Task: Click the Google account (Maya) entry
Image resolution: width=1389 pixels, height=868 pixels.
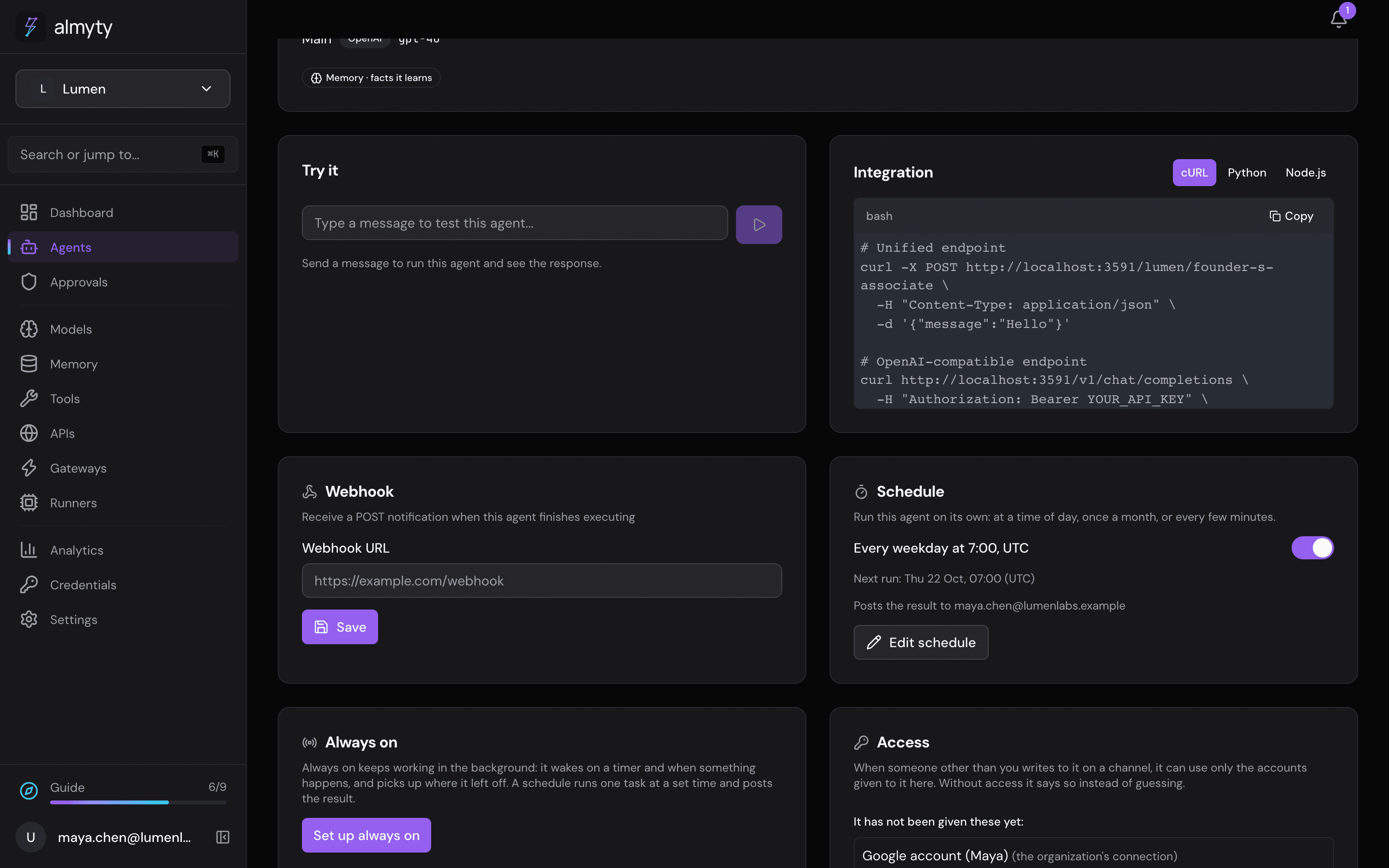Action: point(1093,855)
